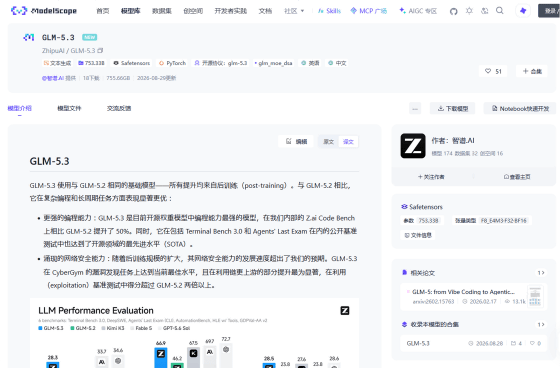
Task: Click the glm_moe_dsa tag
Action: [273, 63]
